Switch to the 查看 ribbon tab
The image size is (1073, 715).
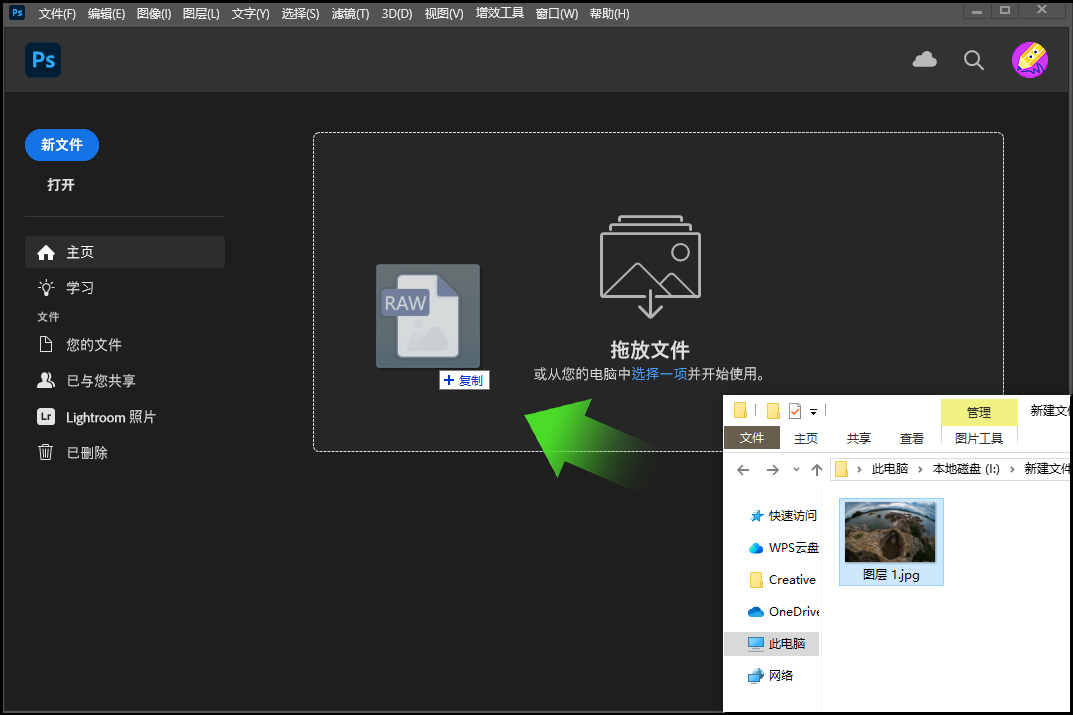(912, 438)
